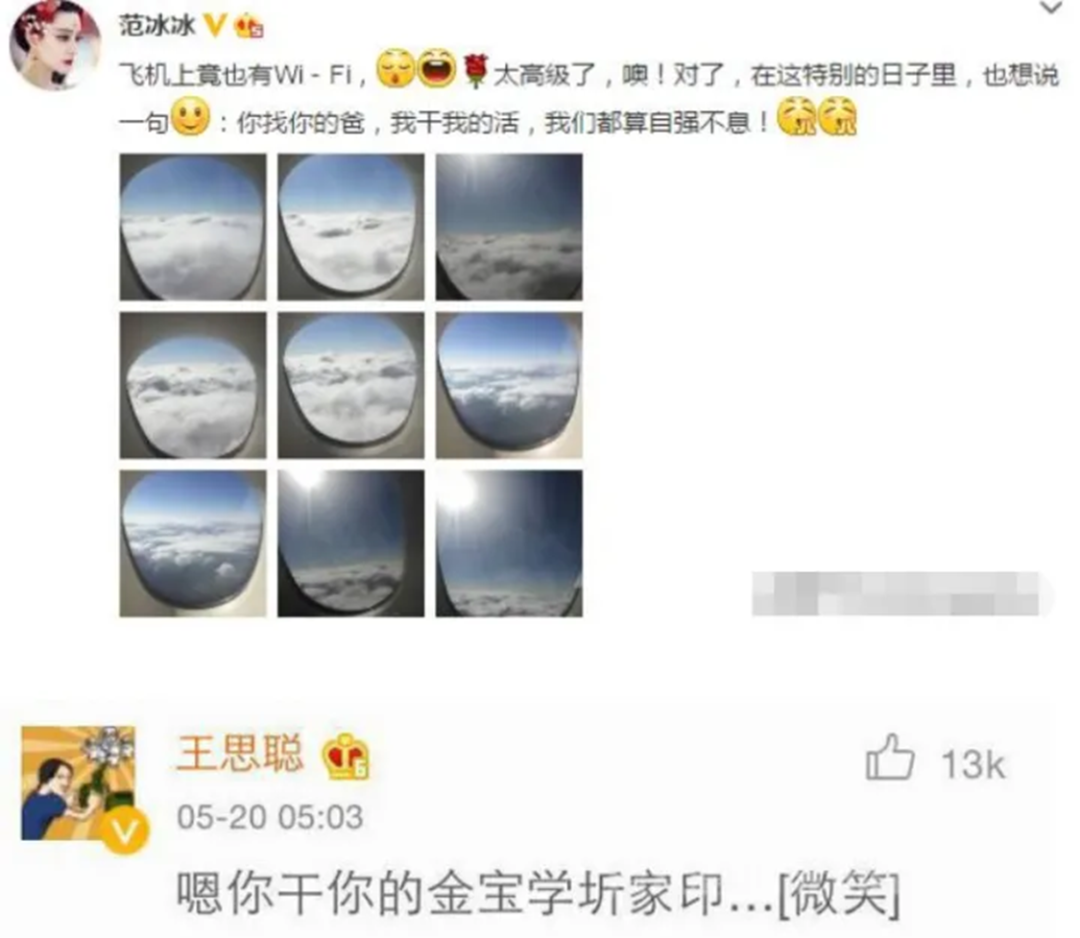This screenshot has height=938, width=1080.
Task: Open the bottom-left window photo
Action: [x=193, y=543]
